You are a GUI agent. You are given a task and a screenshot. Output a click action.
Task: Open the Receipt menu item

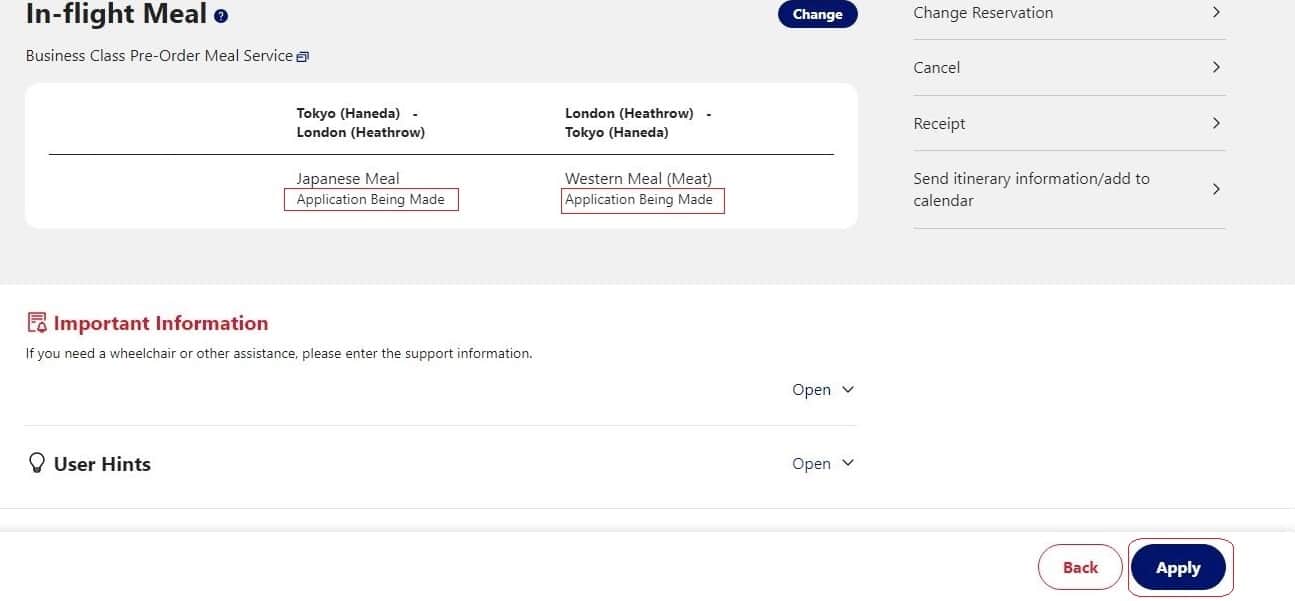939,124
